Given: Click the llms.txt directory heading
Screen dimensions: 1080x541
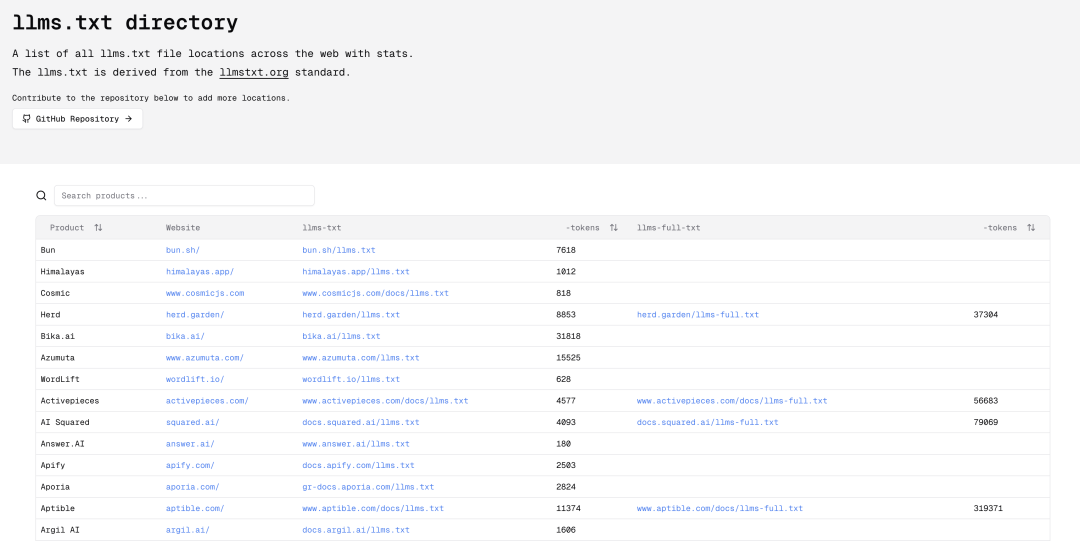Looking at the screenshot, I should coord(125,22).
